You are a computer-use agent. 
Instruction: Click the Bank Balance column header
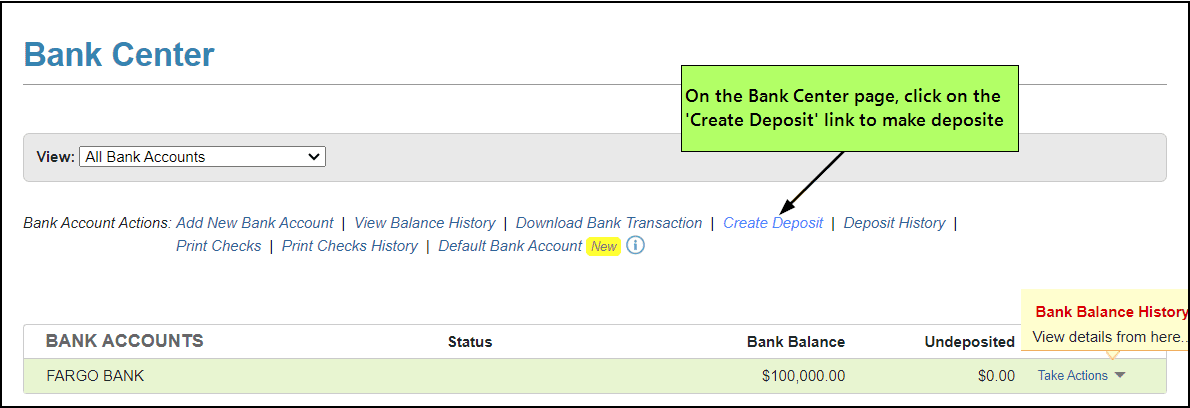tap(796, 342)
